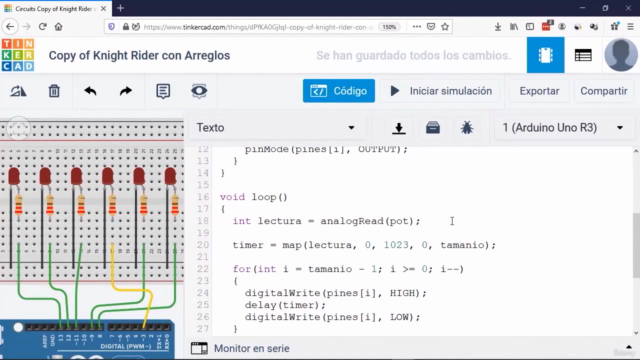Viewport: 640px width, 360px height.
Task: Open the libraries icon
Action: (433, 128)
